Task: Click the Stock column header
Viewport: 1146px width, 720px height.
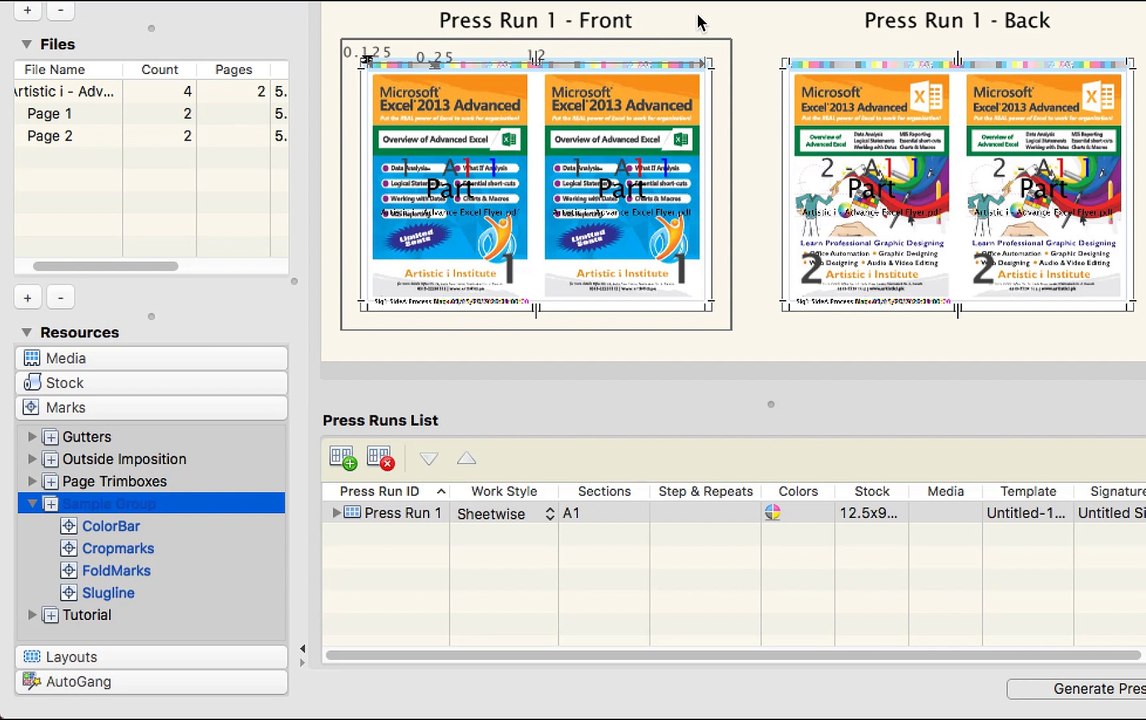Action: tap(872, 491)
